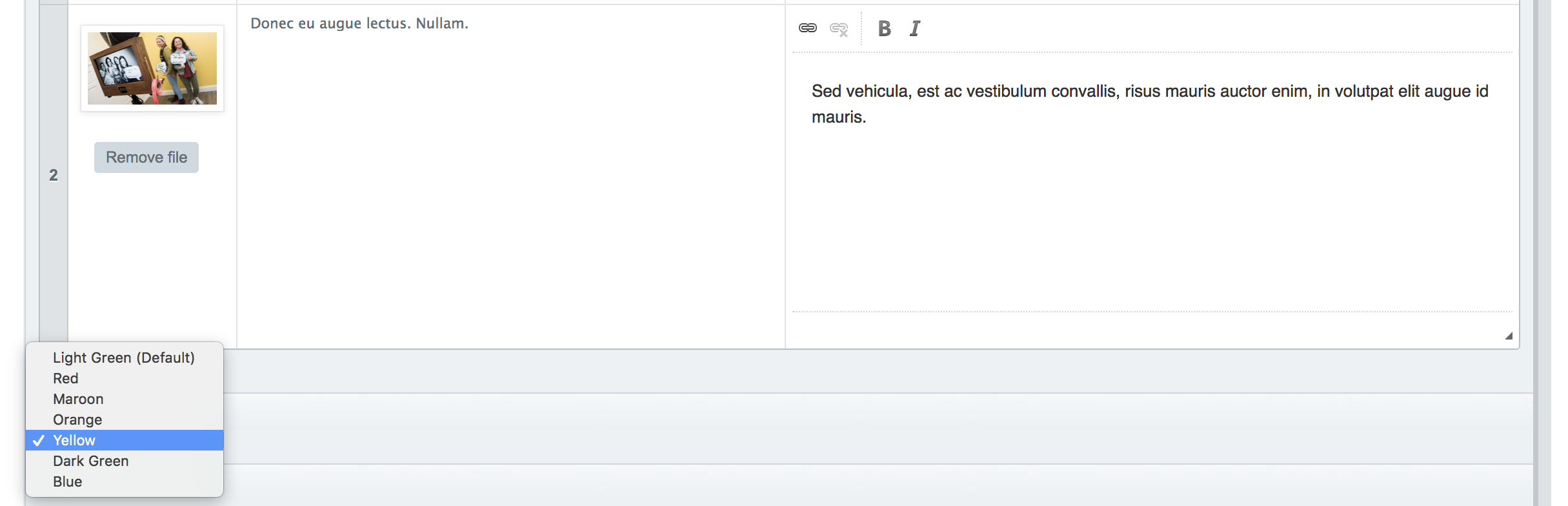Screen dimensions: 1568x506
Task: Click the editor resize handle in corner
Action: point(1508,336)
